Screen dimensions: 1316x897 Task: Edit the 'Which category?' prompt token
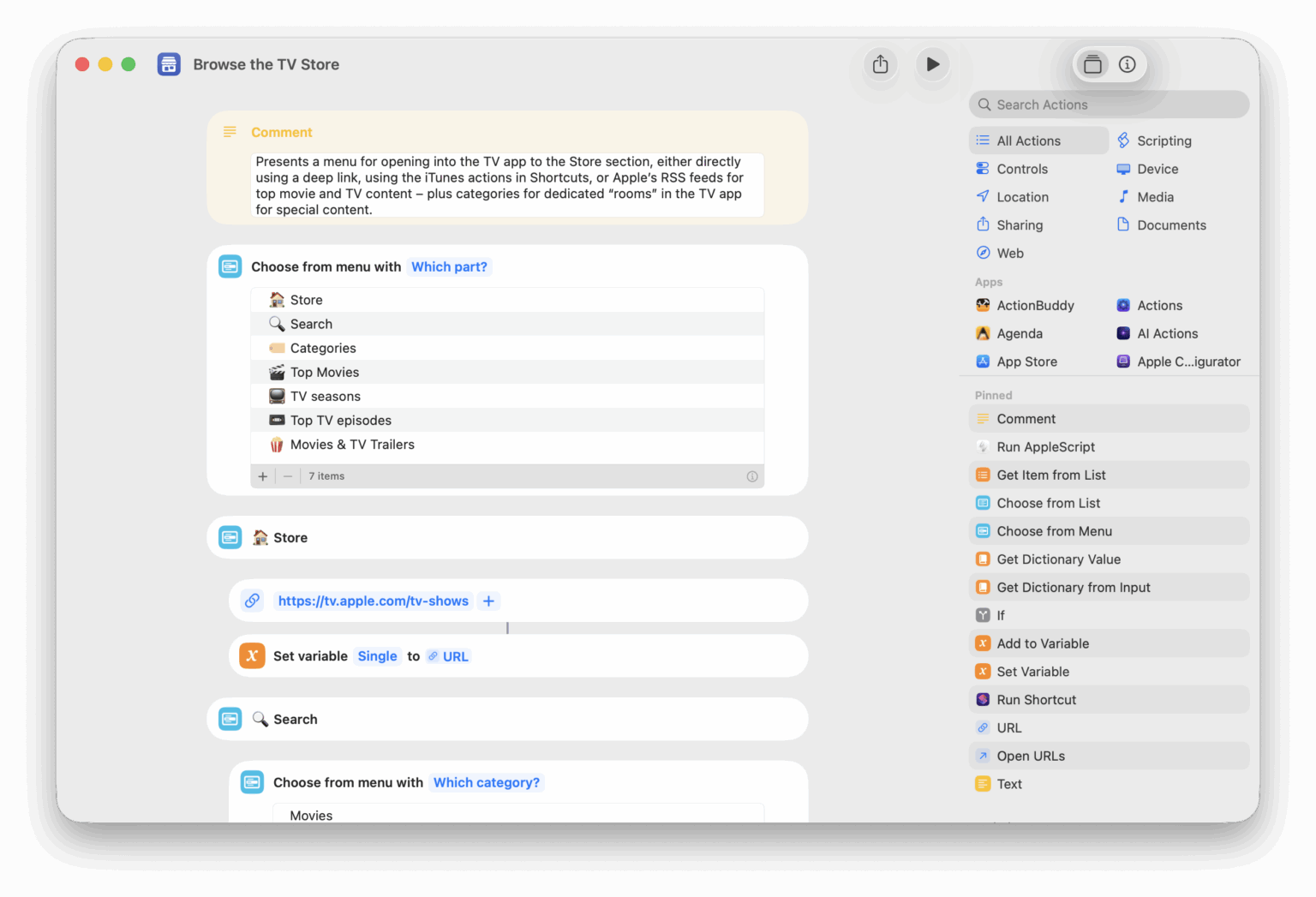486,783
